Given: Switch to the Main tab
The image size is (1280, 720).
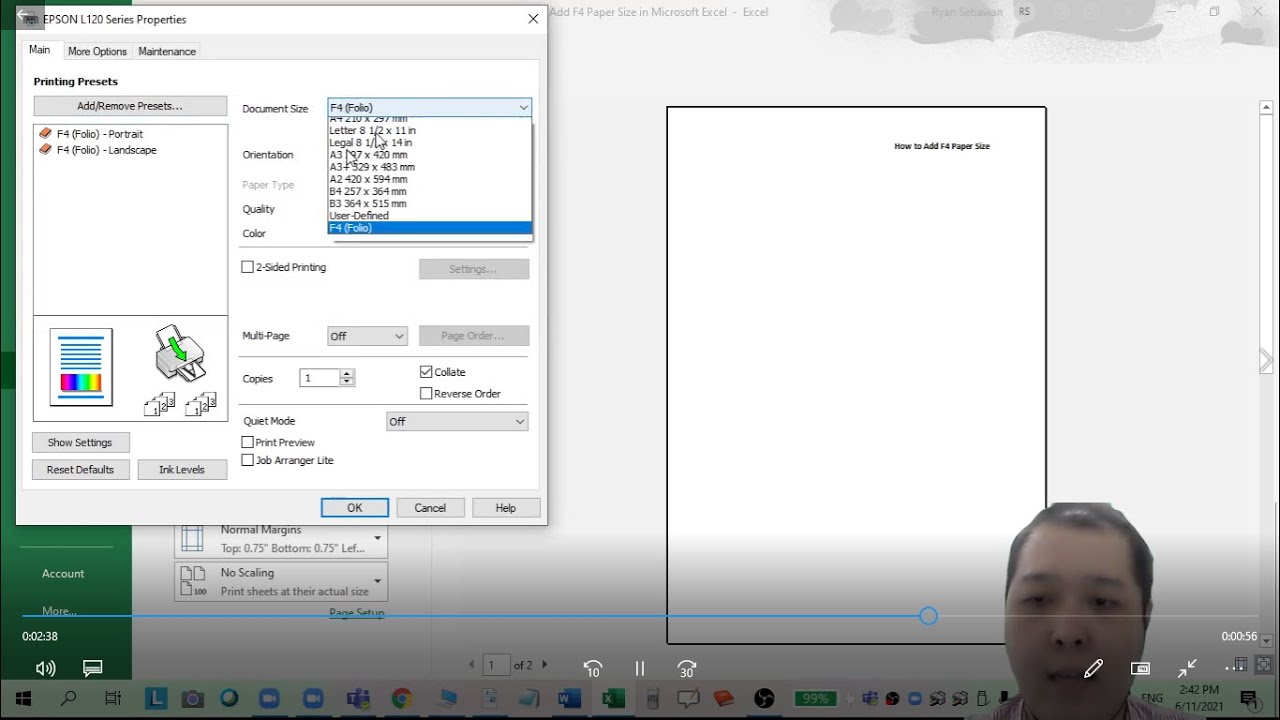Looking at the screenshot, I should coord(39,50).
